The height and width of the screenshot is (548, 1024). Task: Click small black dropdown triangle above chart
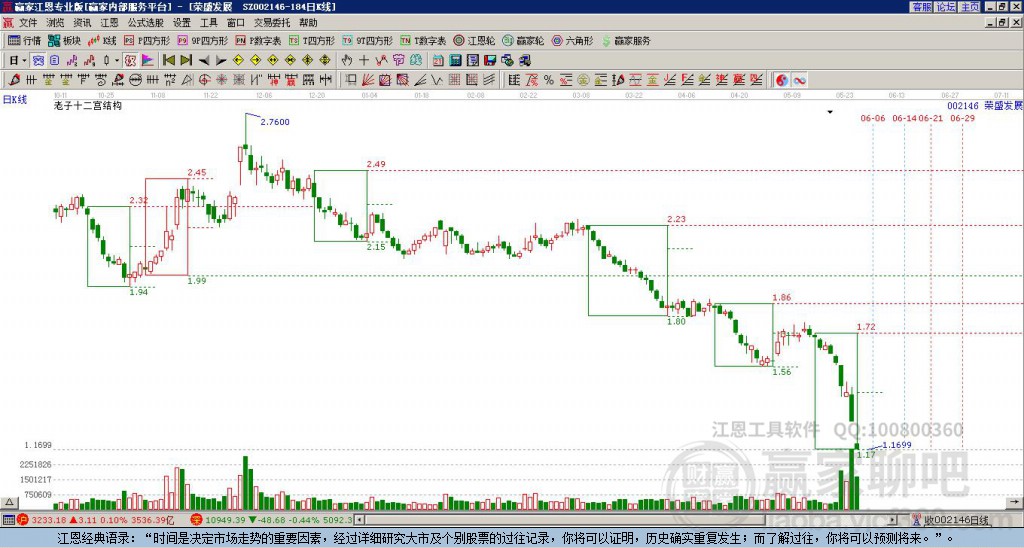click(830, 112)
